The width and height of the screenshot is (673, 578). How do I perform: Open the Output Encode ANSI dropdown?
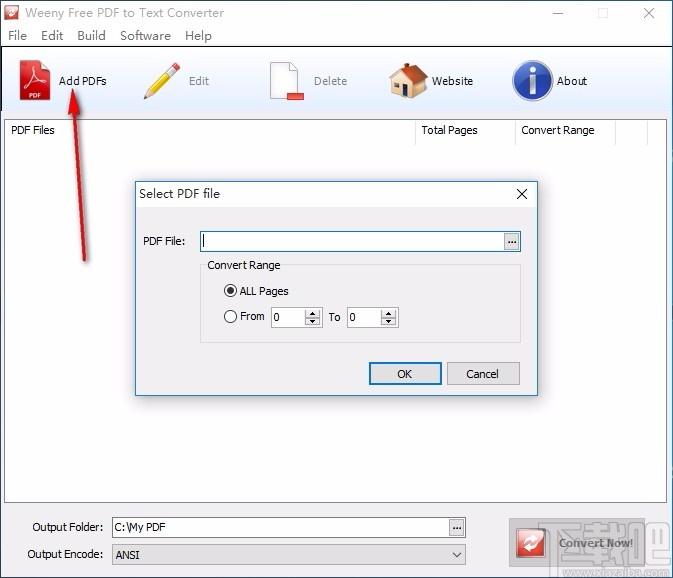tap(289, 555)
